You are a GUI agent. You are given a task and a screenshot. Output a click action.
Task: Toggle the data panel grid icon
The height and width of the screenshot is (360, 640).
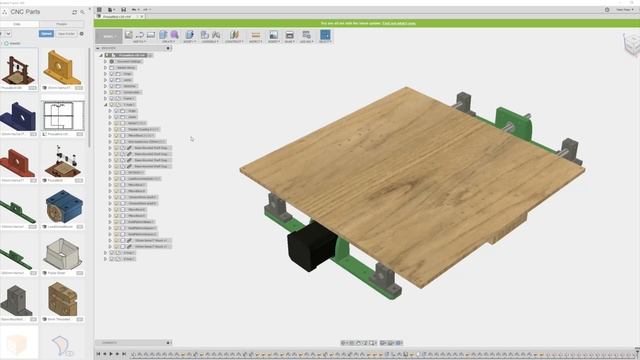[99, 10]
